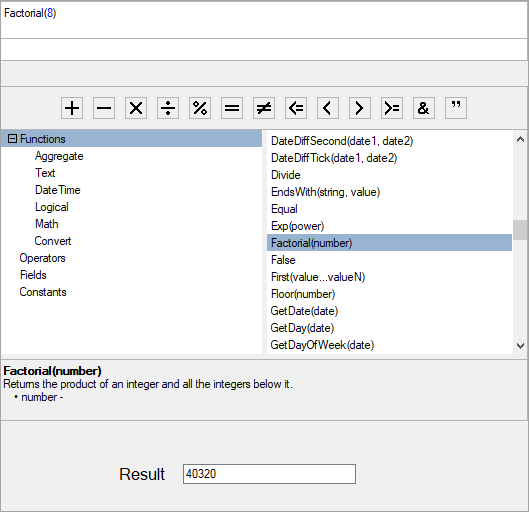Click the Result value field
This screenshot has width=529, height=512.
[x=269, y=474]
